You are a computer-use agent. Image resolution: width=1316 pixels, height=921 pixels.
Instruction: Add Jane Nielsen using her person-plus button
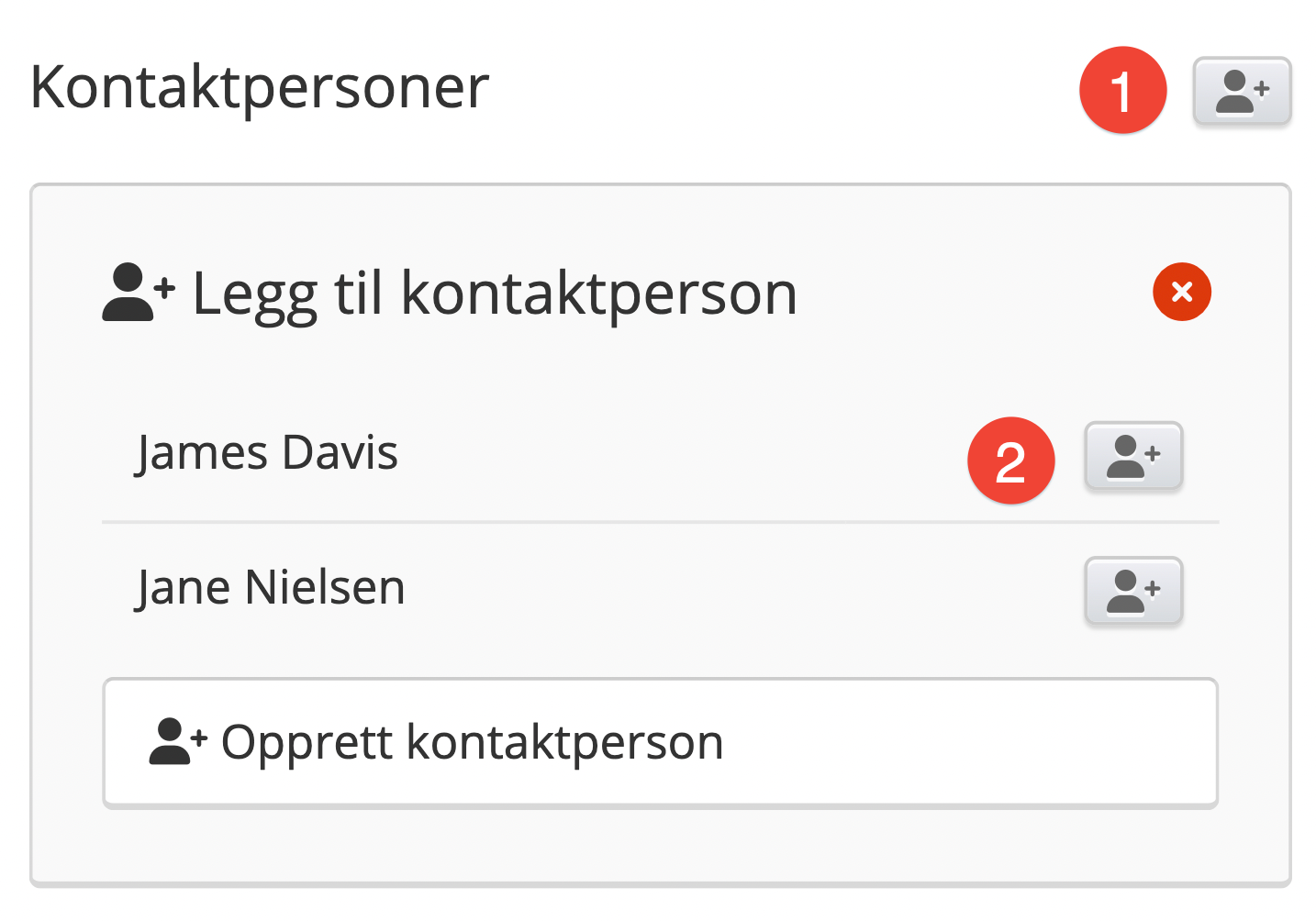(x=1133, y=591)
